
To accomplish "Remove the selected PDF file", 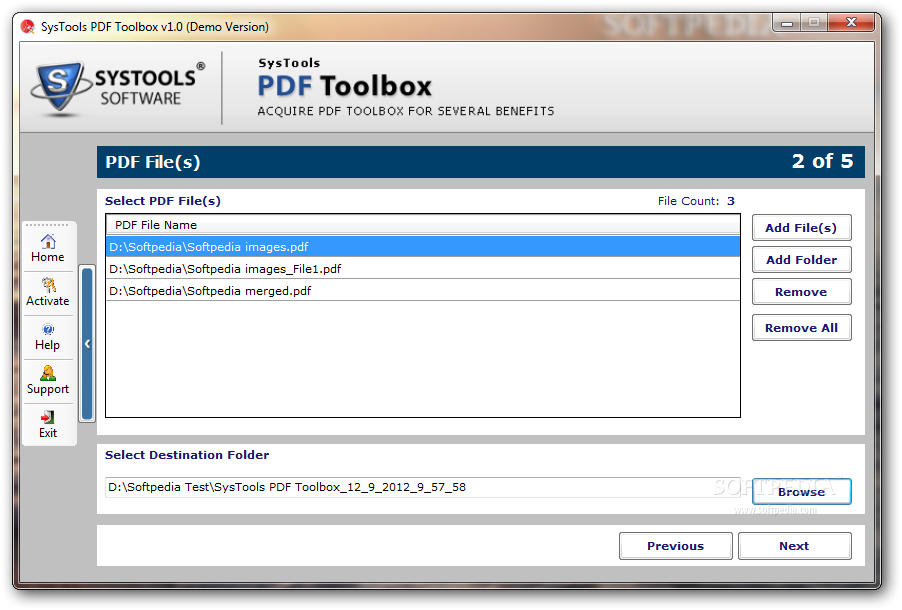I will (801, 292).
